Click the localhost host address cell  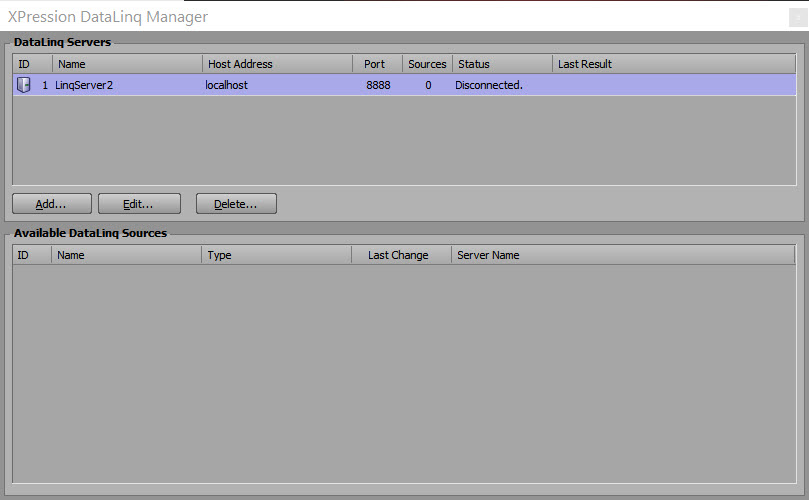(226, 85)
